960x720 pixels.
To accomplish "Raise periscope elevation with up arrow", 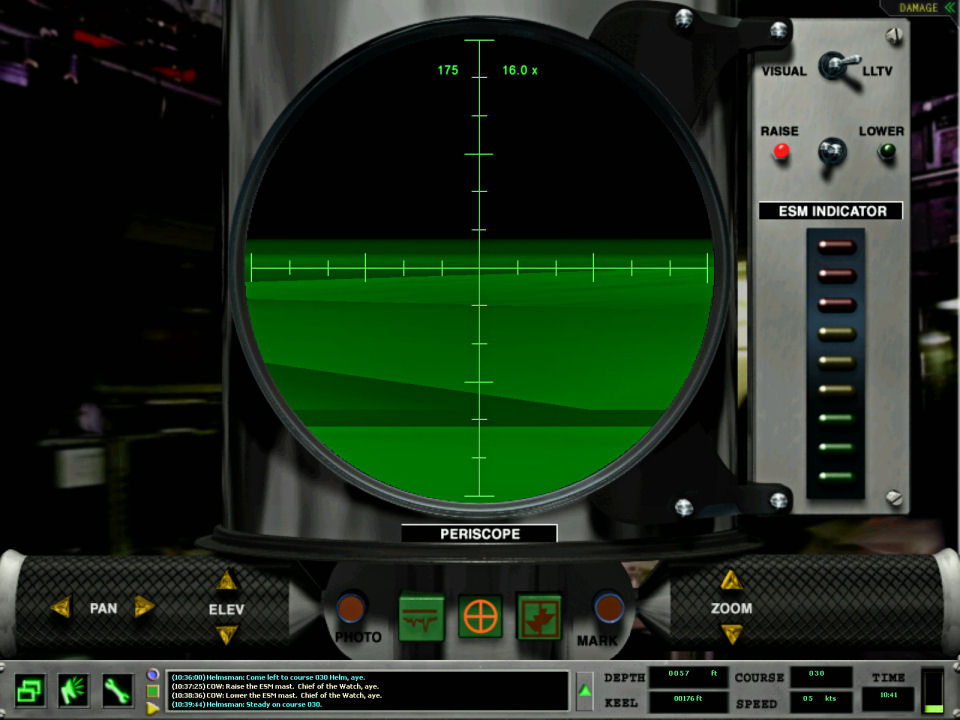I will (227, 581).
